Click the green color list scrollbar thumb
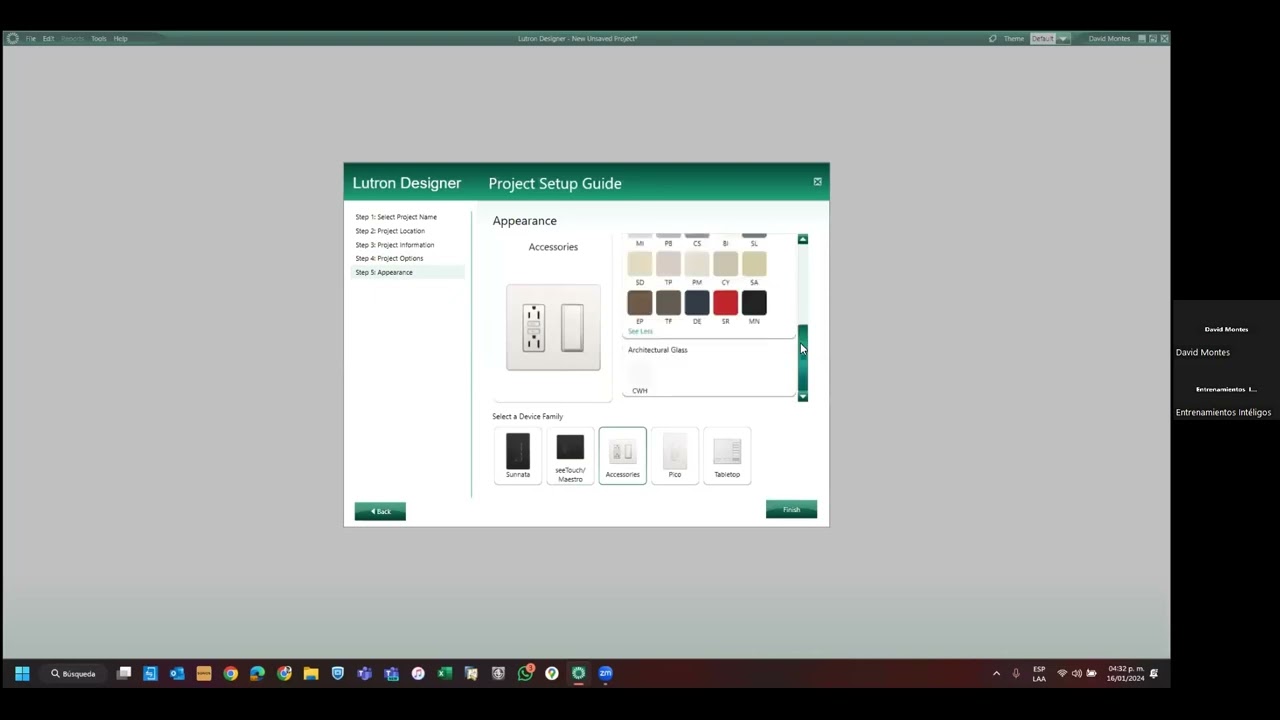This screenshot has width=1280, height=720. coord(802,358)
